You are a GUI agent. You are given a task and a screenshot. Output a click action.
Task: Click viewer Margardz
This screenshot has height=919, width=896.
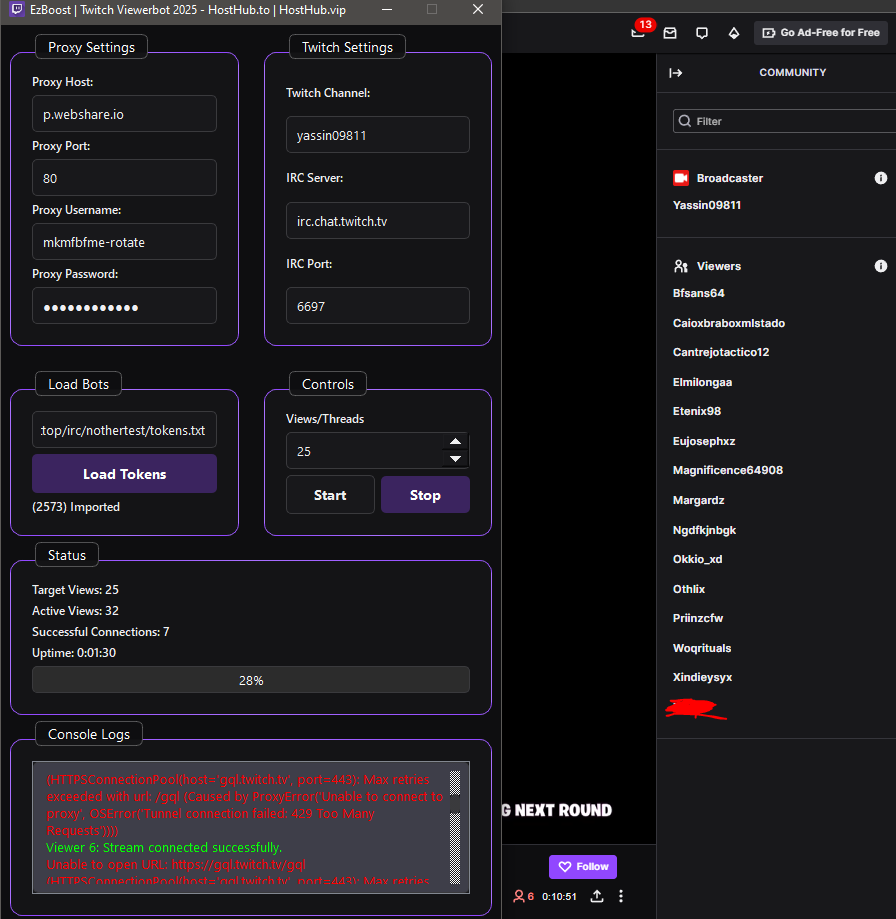coord(699,500)
